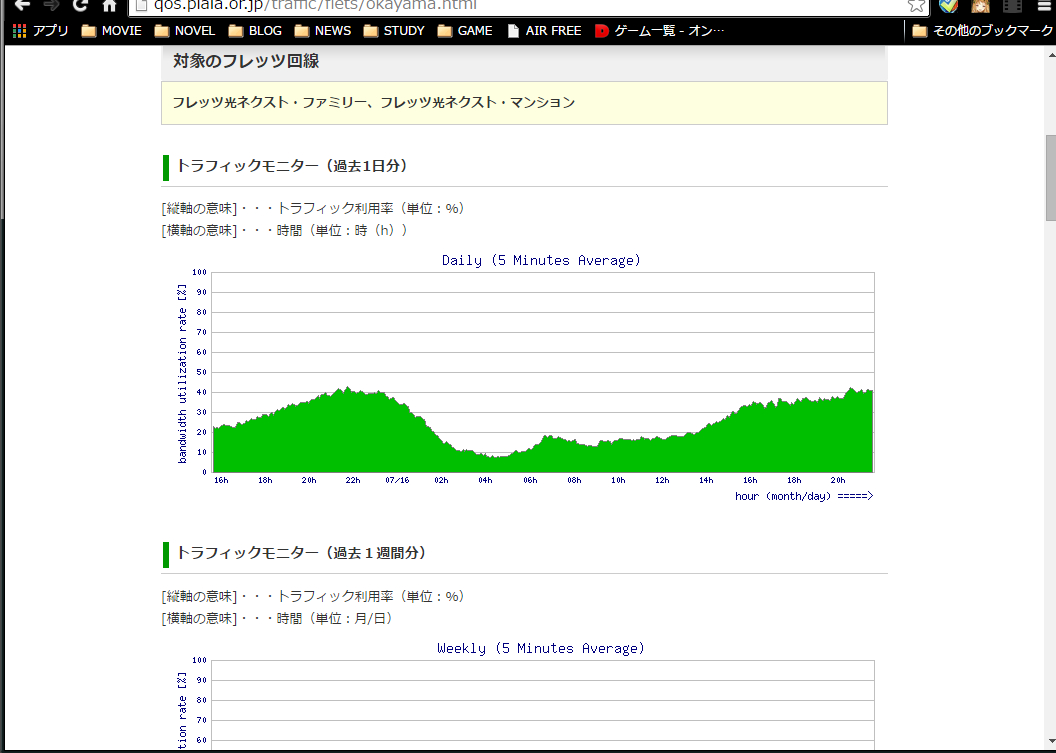Click the daily traffic graph image
The image size is (1056, 753).
[525, 381]
